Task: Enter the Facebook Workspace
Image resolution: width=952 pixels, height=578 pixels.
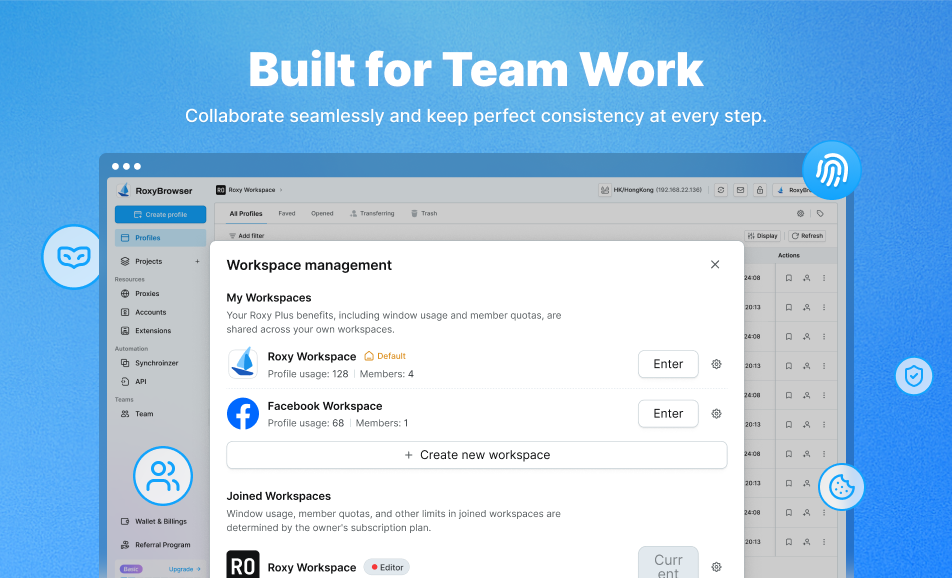Action: tap(668, 413)
